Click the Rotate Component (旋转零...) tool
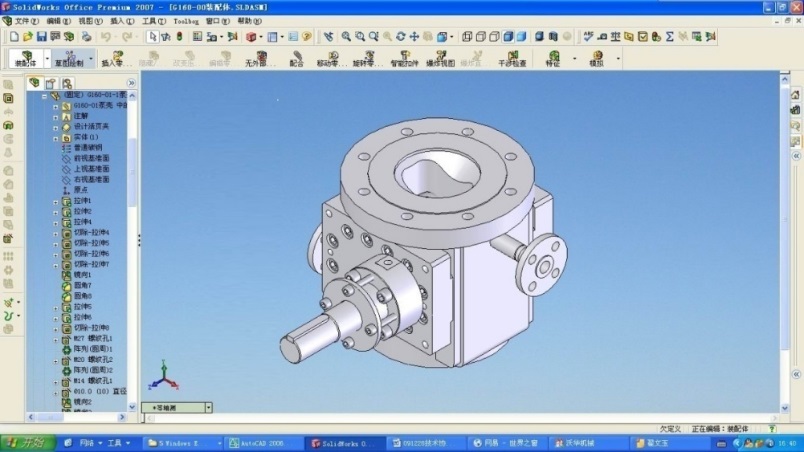 pyautogui.click(x=368, y=58)
